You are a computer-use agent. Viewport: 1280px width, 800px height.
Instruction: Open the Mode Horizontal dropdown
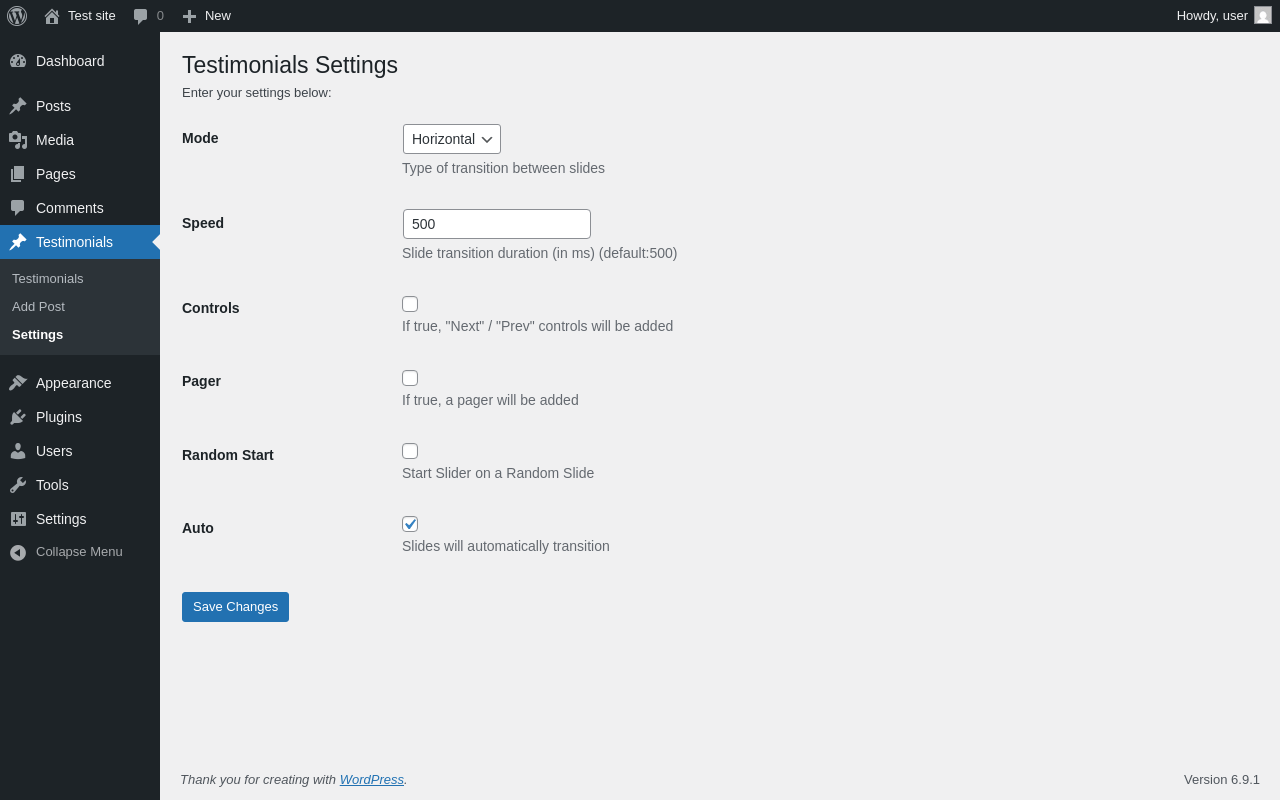point(451,139)
